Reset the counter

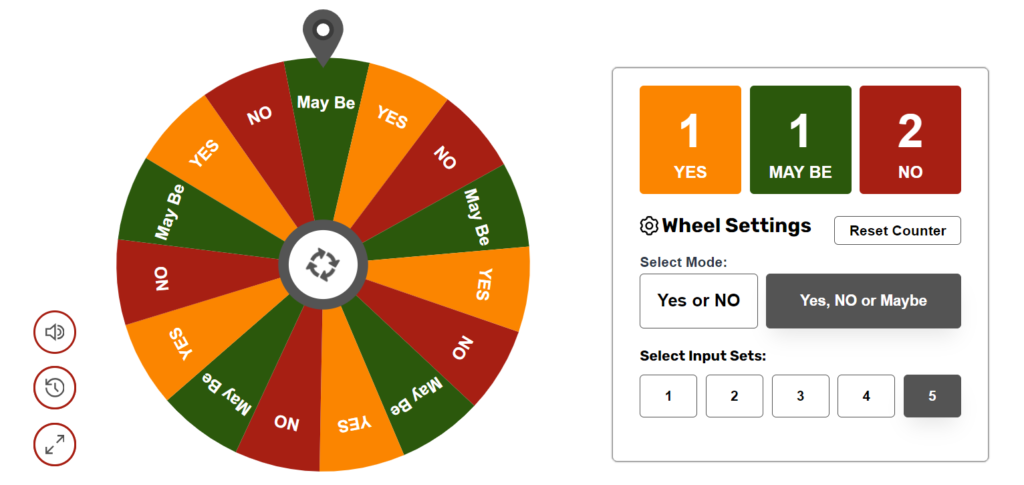tap(897, 230)
